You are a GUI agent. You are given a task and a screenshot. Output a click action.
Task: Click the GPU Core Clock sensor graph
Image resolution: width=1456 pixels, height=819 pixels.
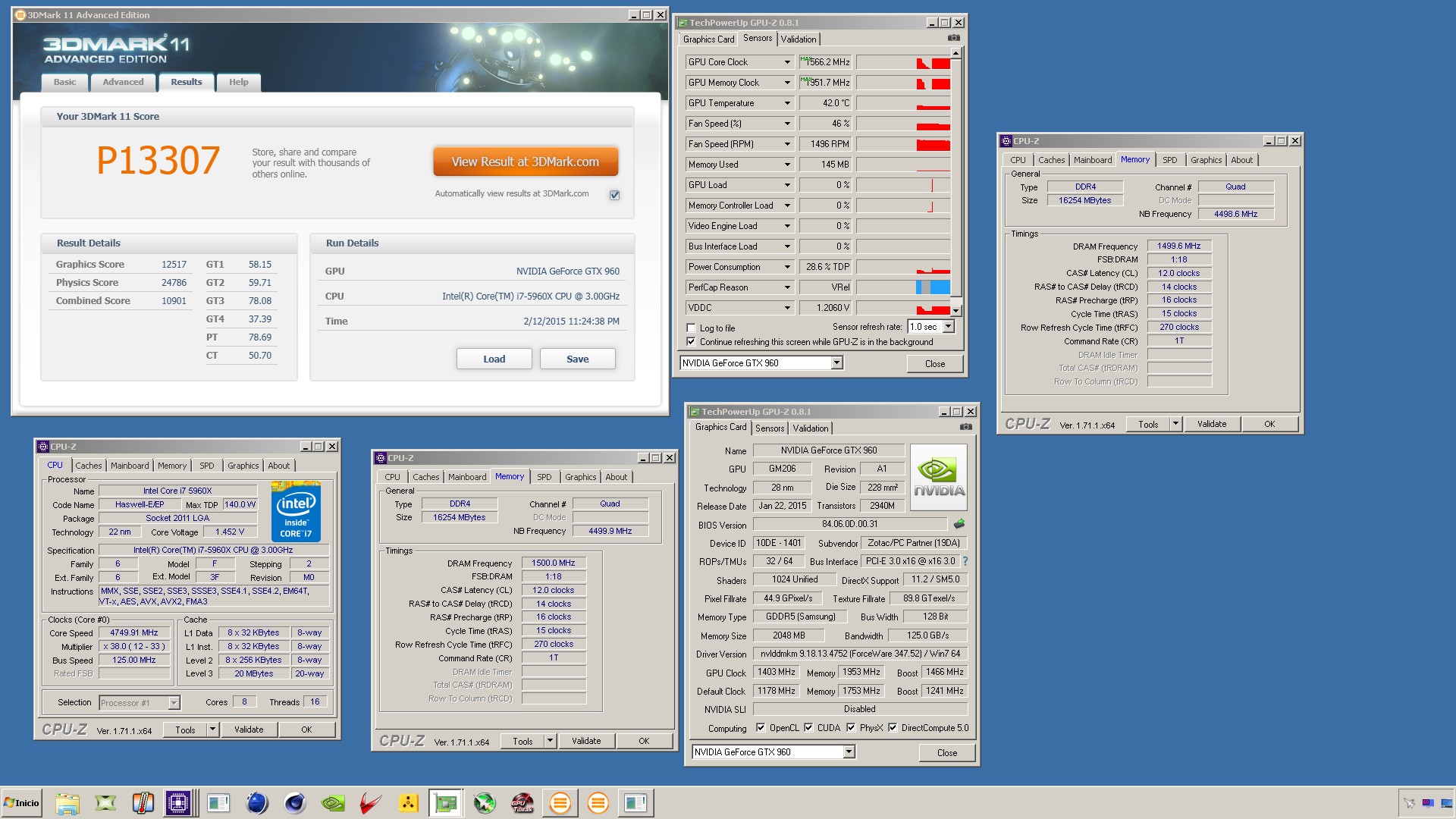[x=903, y=62]
